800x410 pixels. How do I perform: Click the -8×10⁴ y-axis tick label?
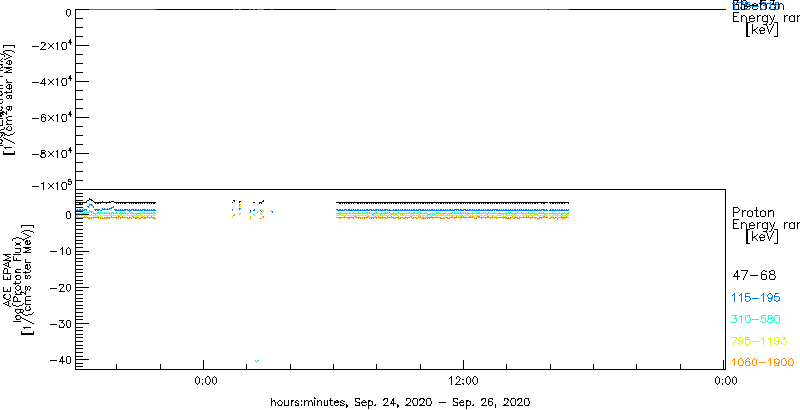click(x=50, y=153)
